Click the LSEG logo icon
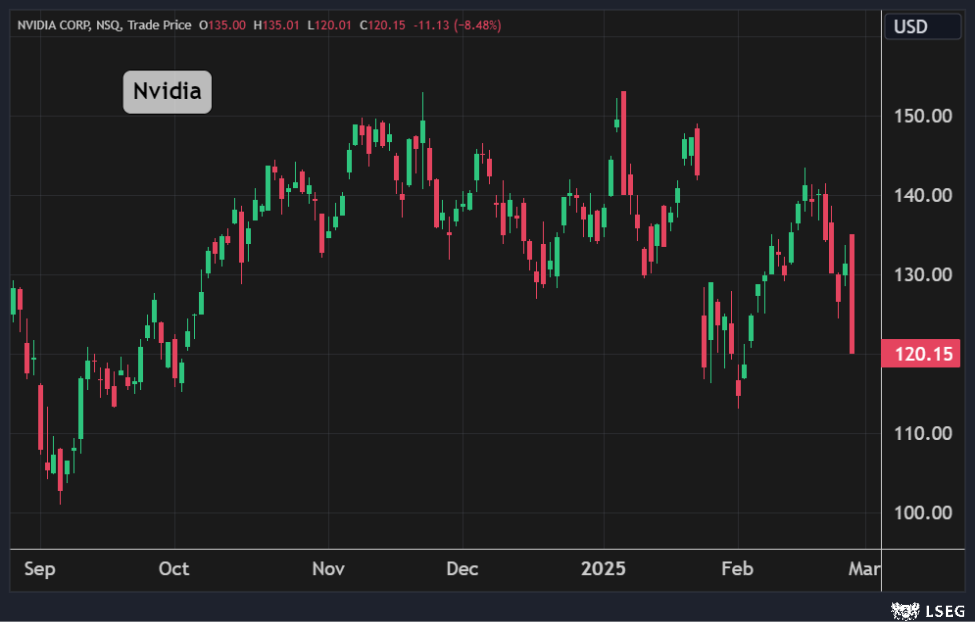The image size is (975, 622). tap(904, 609)
